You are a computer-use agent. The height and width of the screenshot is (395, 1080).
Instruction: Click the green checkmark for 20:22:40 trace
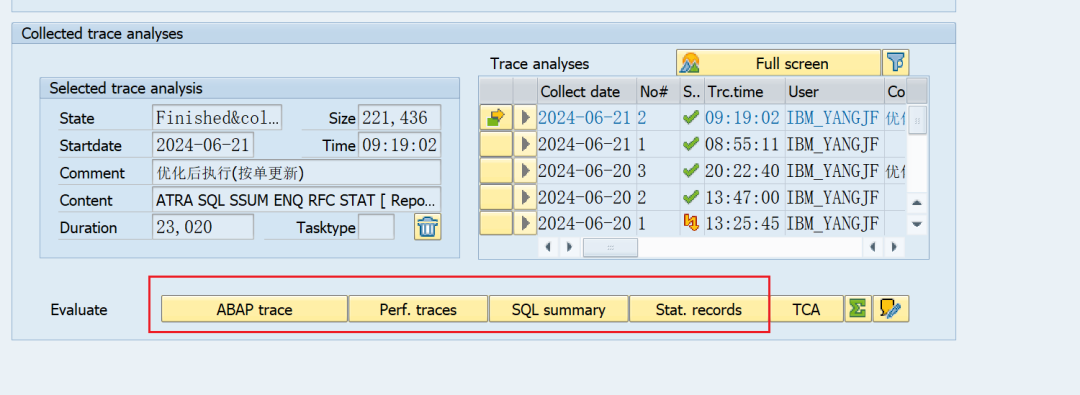click(691, 171)
